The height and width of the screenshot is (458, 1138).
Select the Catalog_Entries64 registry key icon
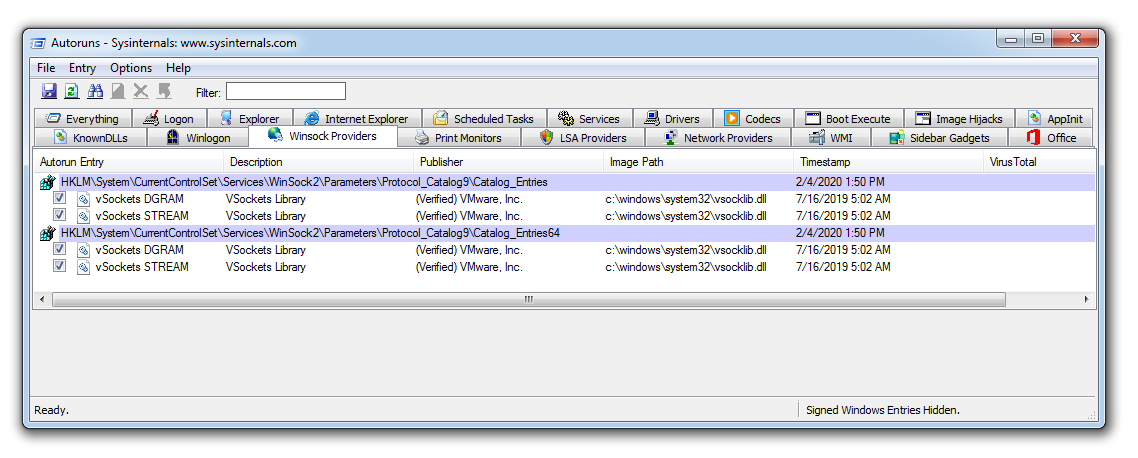(47, 233)
